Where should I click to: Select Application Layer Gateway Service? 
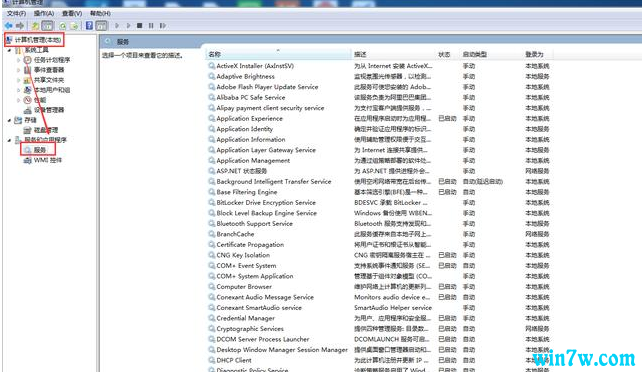(266, 150)
